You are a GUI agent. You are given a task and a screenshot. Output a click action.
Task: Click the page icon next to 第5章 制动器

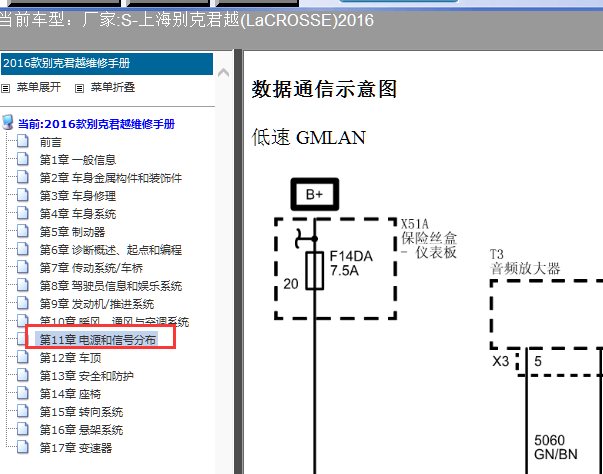[x=23, y=231]
